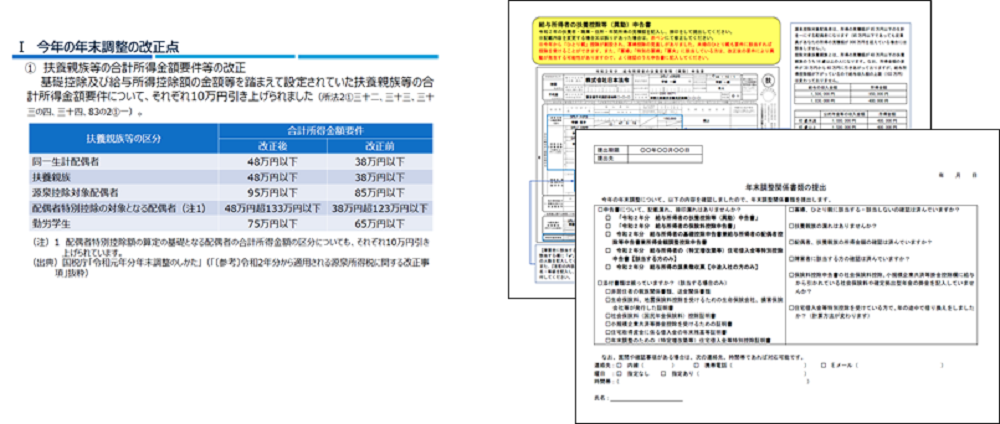
Task: Check the Eメール contact checkbox
Action: pyautogui.click(x=823, y=366)
